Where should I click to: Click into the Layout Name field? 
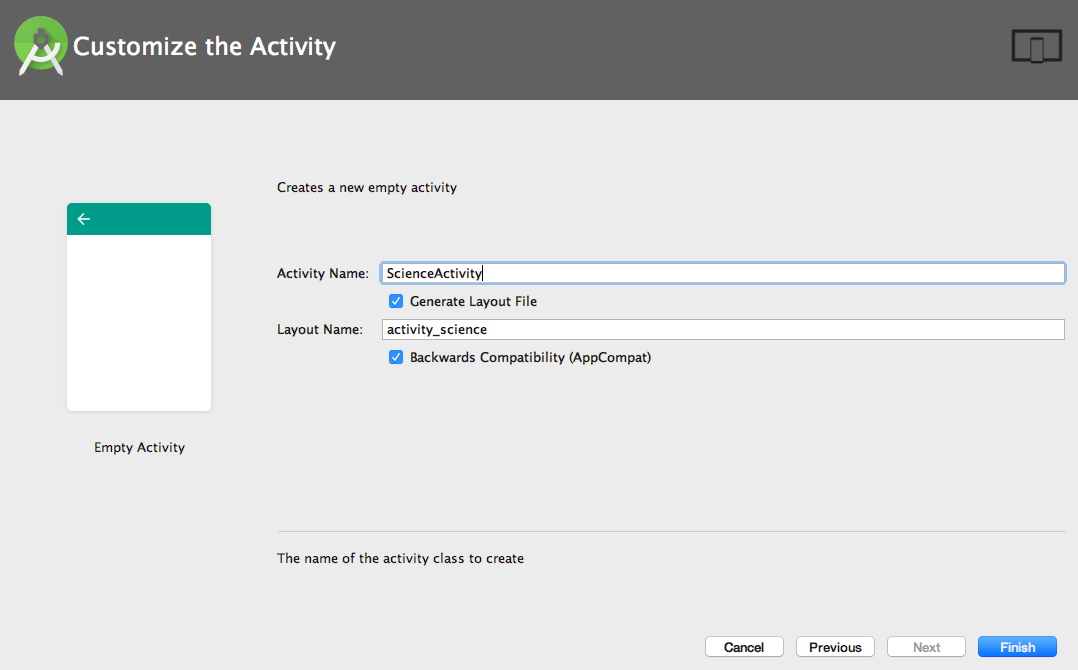click(x=723, y=329)
